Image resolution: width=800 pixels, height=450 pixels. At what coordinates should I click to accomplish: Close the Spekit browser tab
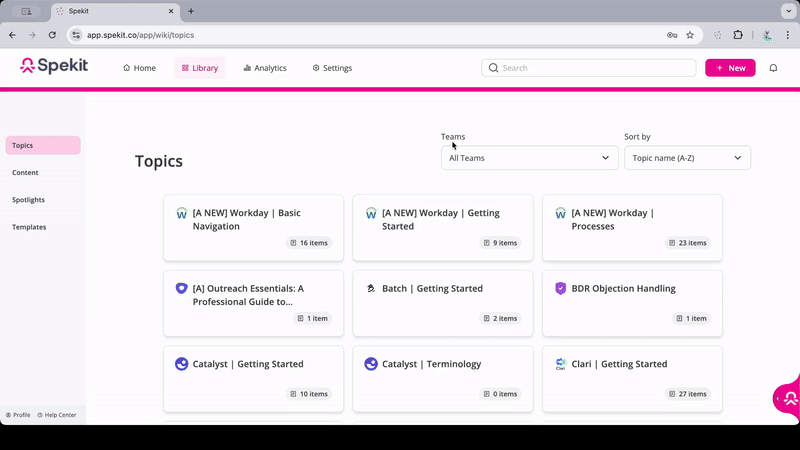point(171,11)
